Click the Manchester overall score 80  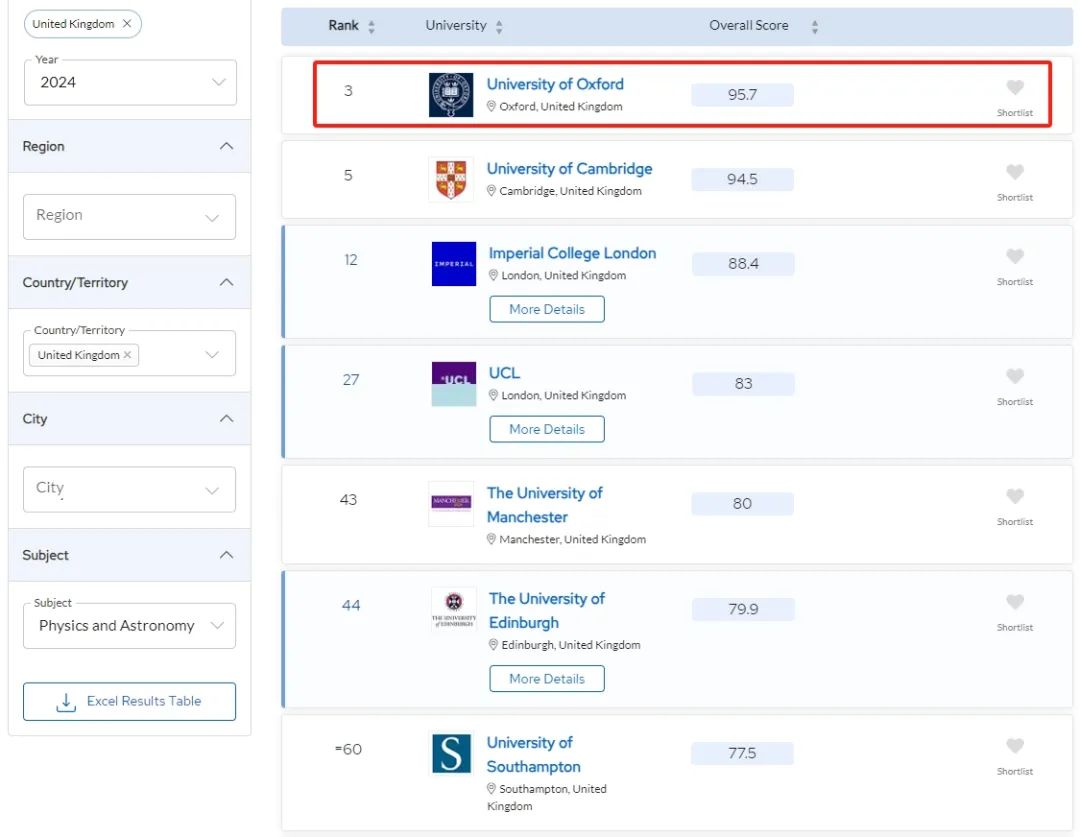[x=742, y=504]
